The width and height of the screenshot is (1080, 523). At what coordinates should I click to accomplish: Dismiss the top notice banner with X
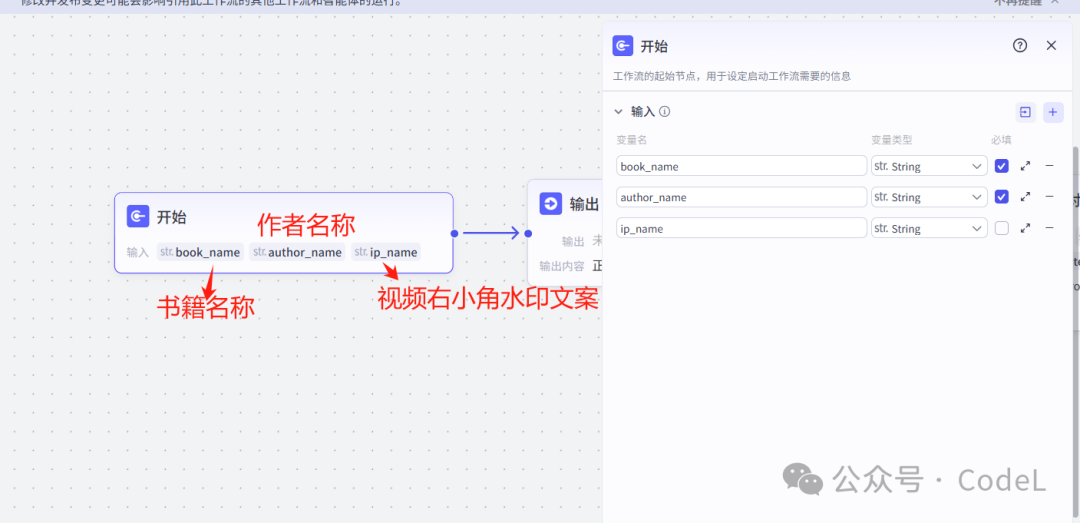tap(1055, 3)
